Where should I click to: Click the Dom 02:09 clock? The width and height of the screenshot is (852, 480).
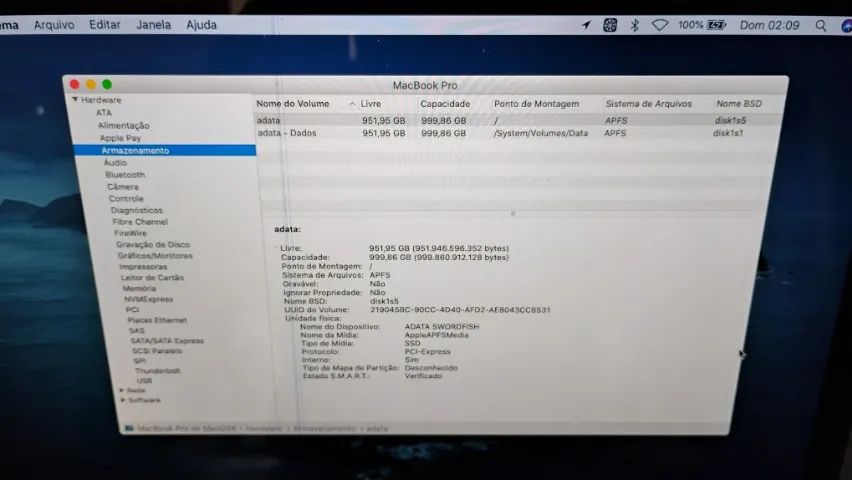tap(769, 25)
